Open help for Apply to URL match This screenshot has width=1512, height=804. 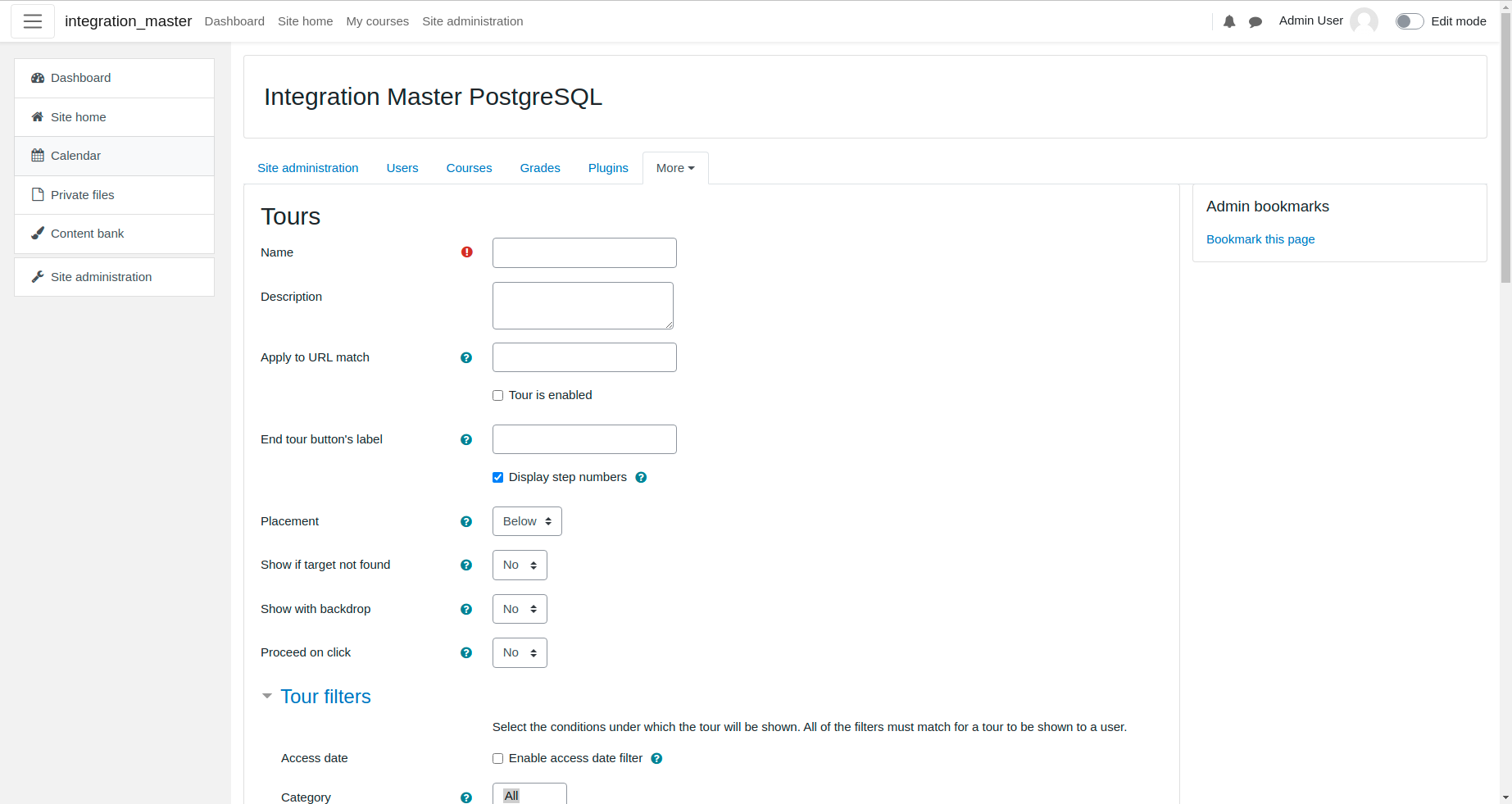(x=466, y=358)
